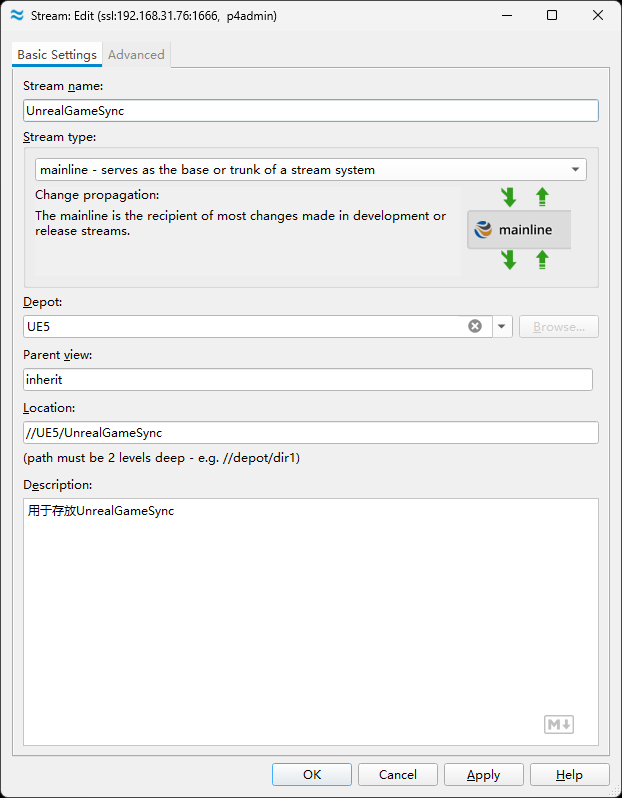Maximize the Stream Edit window
This screenshot has height=798, width=622.
(x=552, y=15)
